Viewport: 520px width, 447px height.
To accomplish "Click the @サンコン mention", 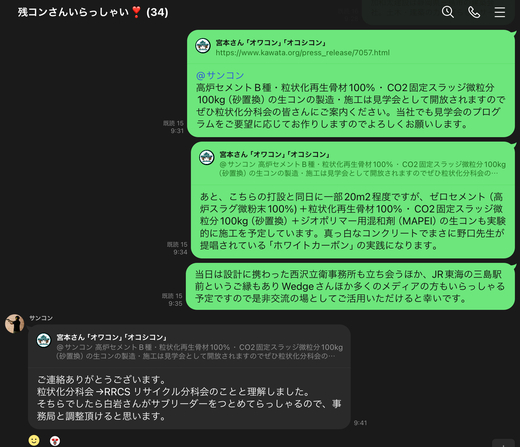I will tap(220, 75).
